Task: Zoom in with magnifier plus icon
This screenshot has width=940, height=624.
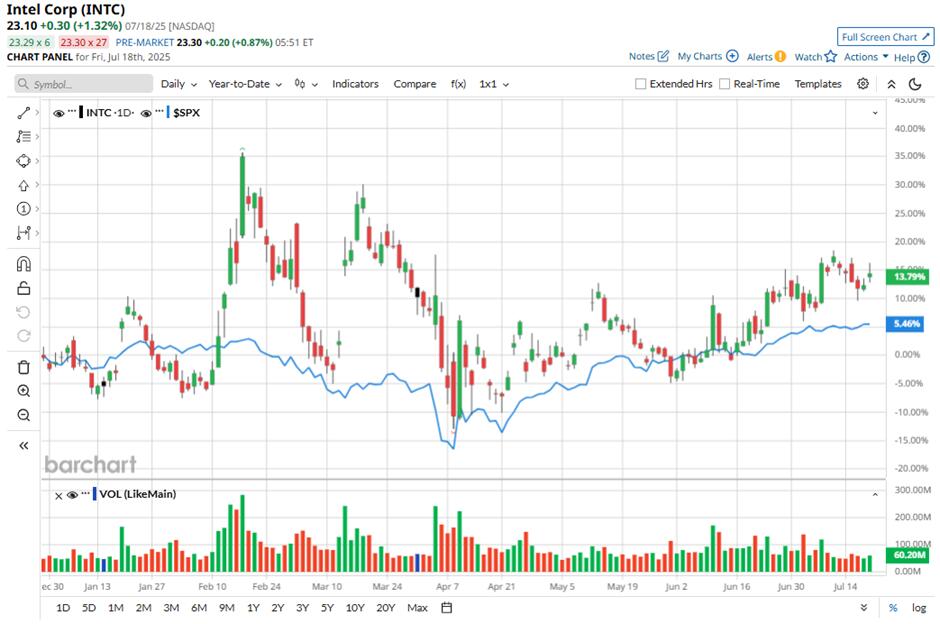Action: [23, 391]
